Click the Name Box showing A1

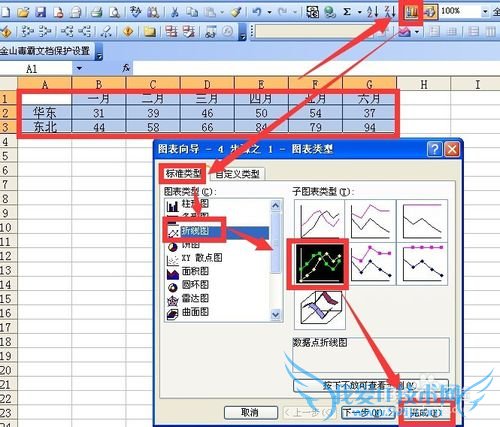[x=36, y=68]
